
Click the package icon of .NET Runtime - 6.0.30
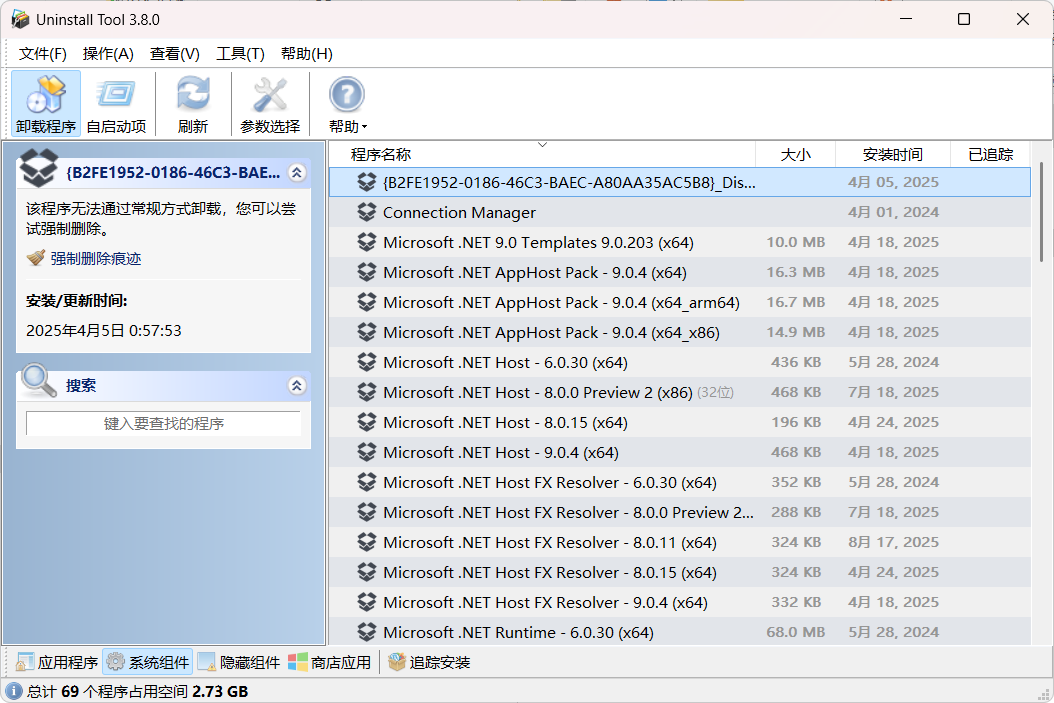366,632
